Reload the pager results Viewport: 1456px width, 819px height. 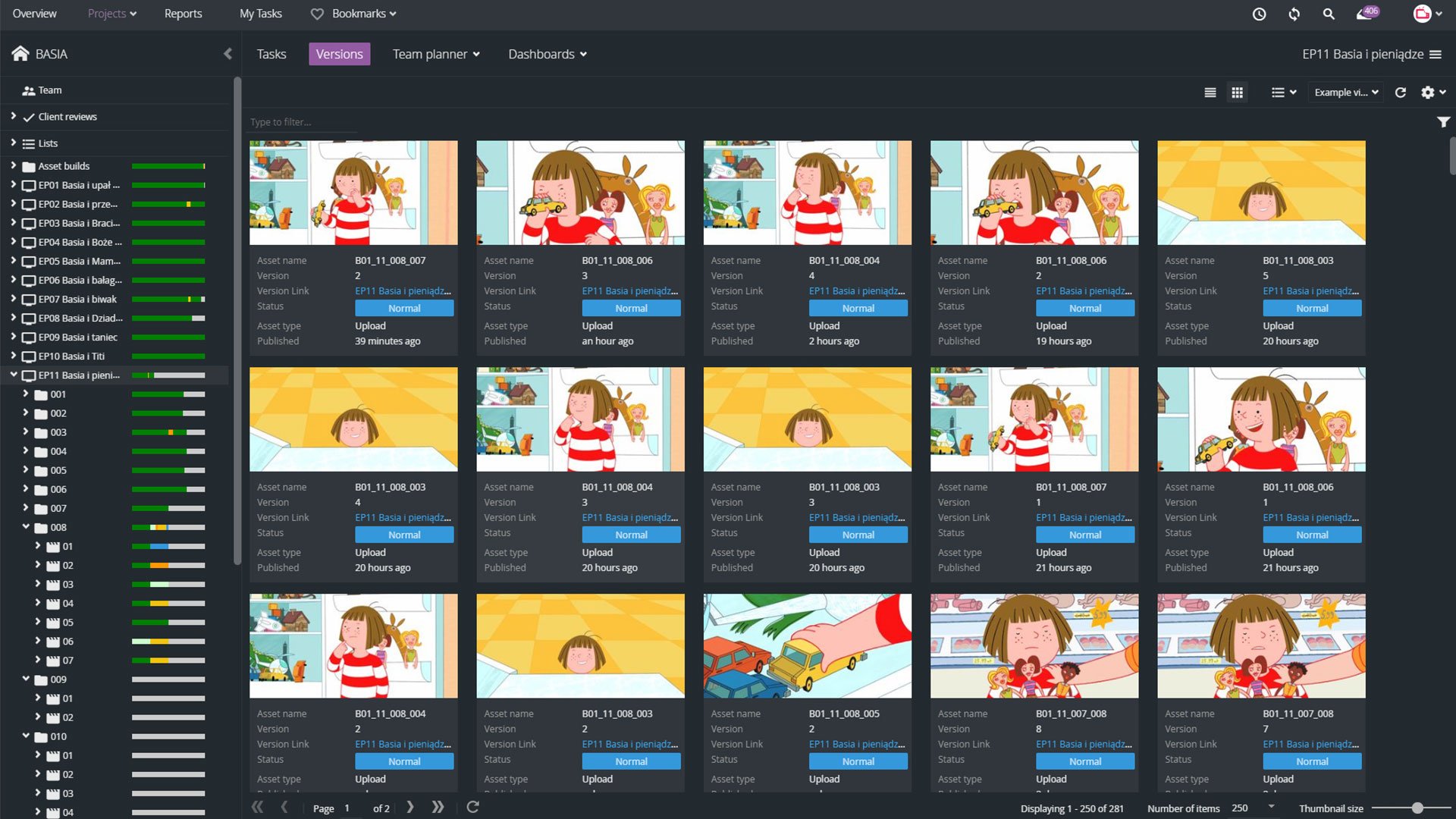tap(472, 807)
